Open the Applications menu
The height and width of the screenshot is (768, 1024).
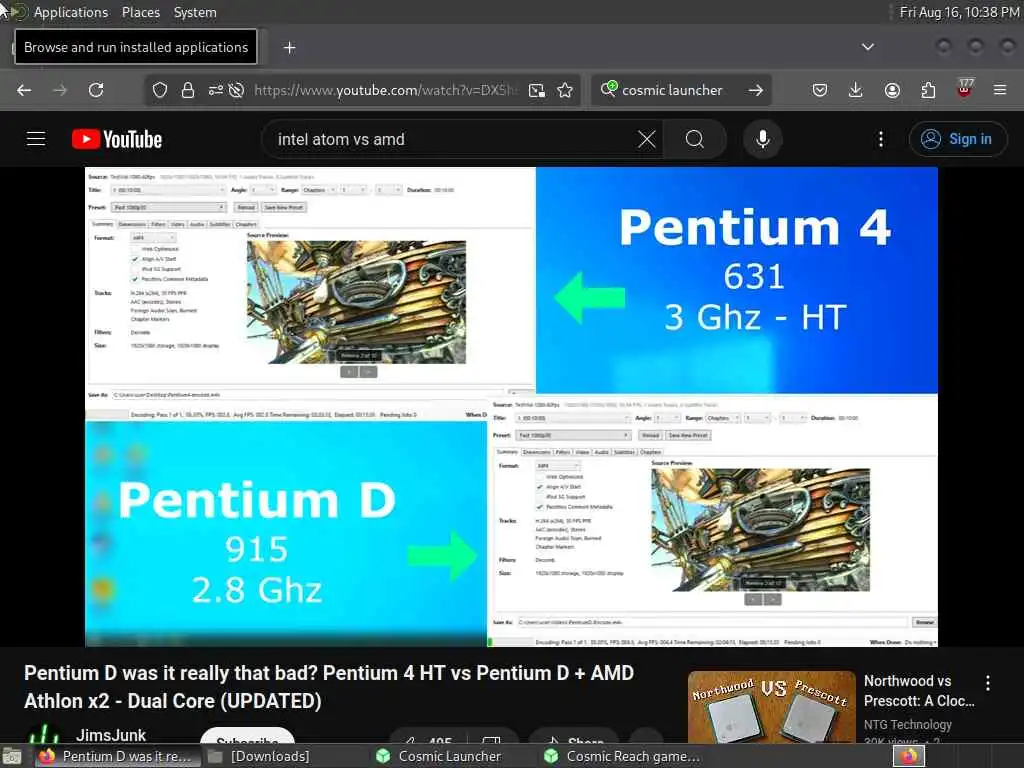click(71, 12)
